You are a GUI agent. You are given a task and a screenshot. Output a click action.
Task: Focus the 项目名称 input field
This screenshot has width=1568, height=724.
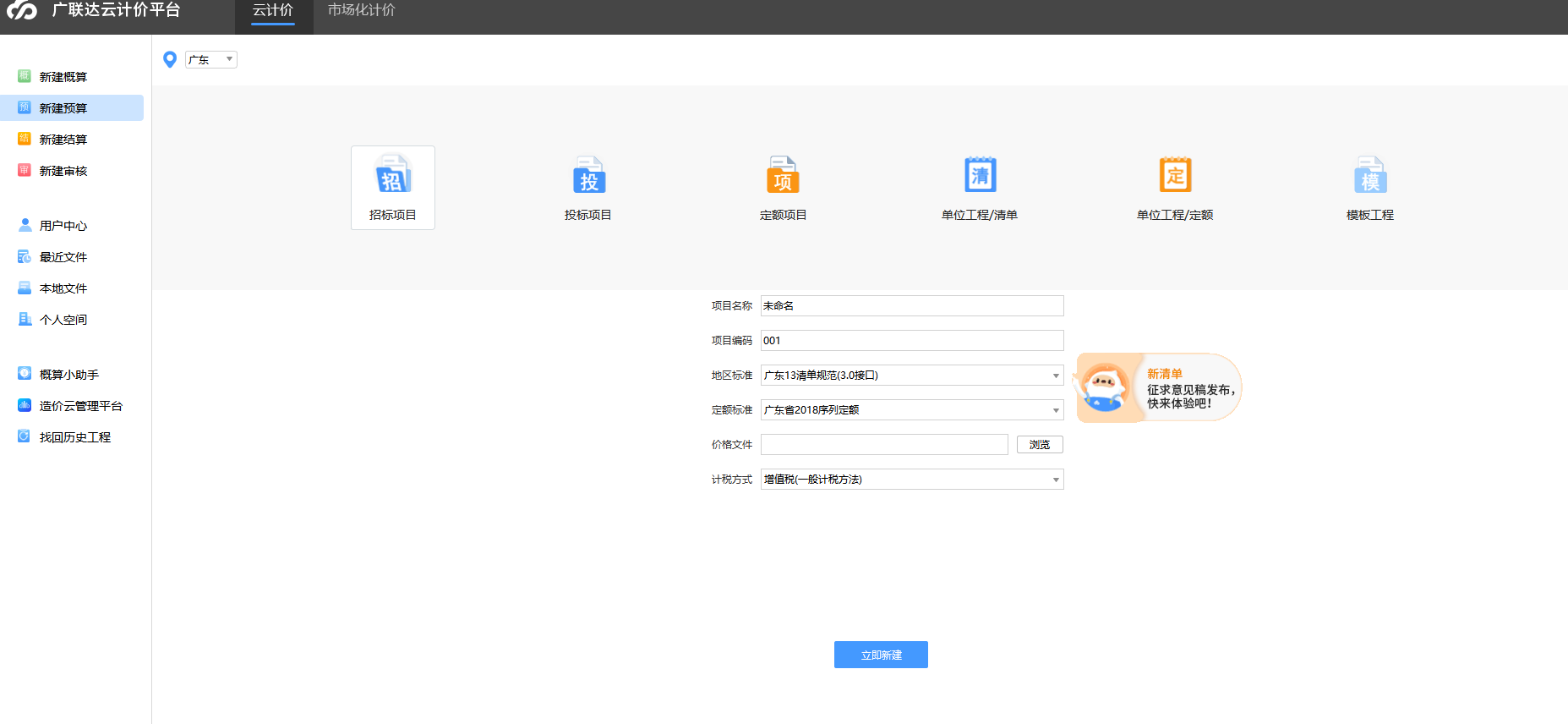tap(912, 306)
